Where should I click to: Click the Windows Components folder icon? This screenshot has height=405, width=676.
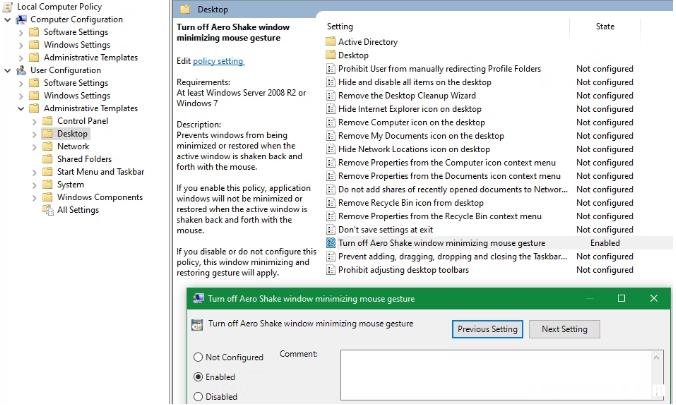click(47, 197)
